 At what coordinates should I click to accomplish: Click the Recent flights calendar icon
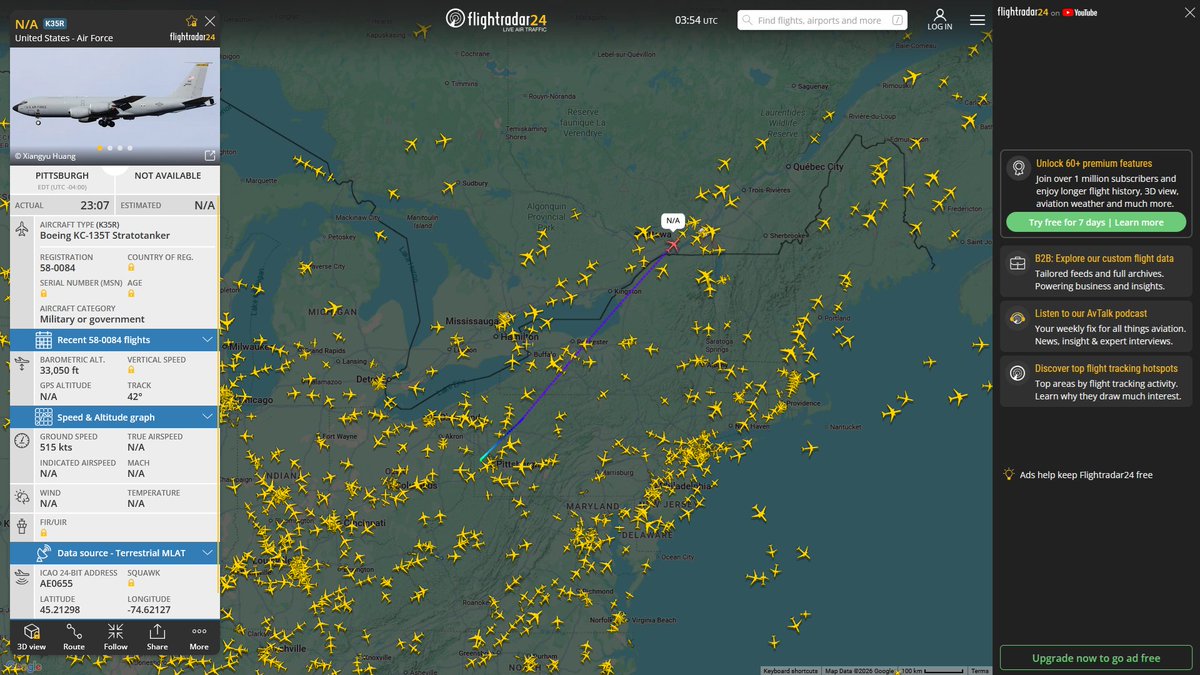43,340
